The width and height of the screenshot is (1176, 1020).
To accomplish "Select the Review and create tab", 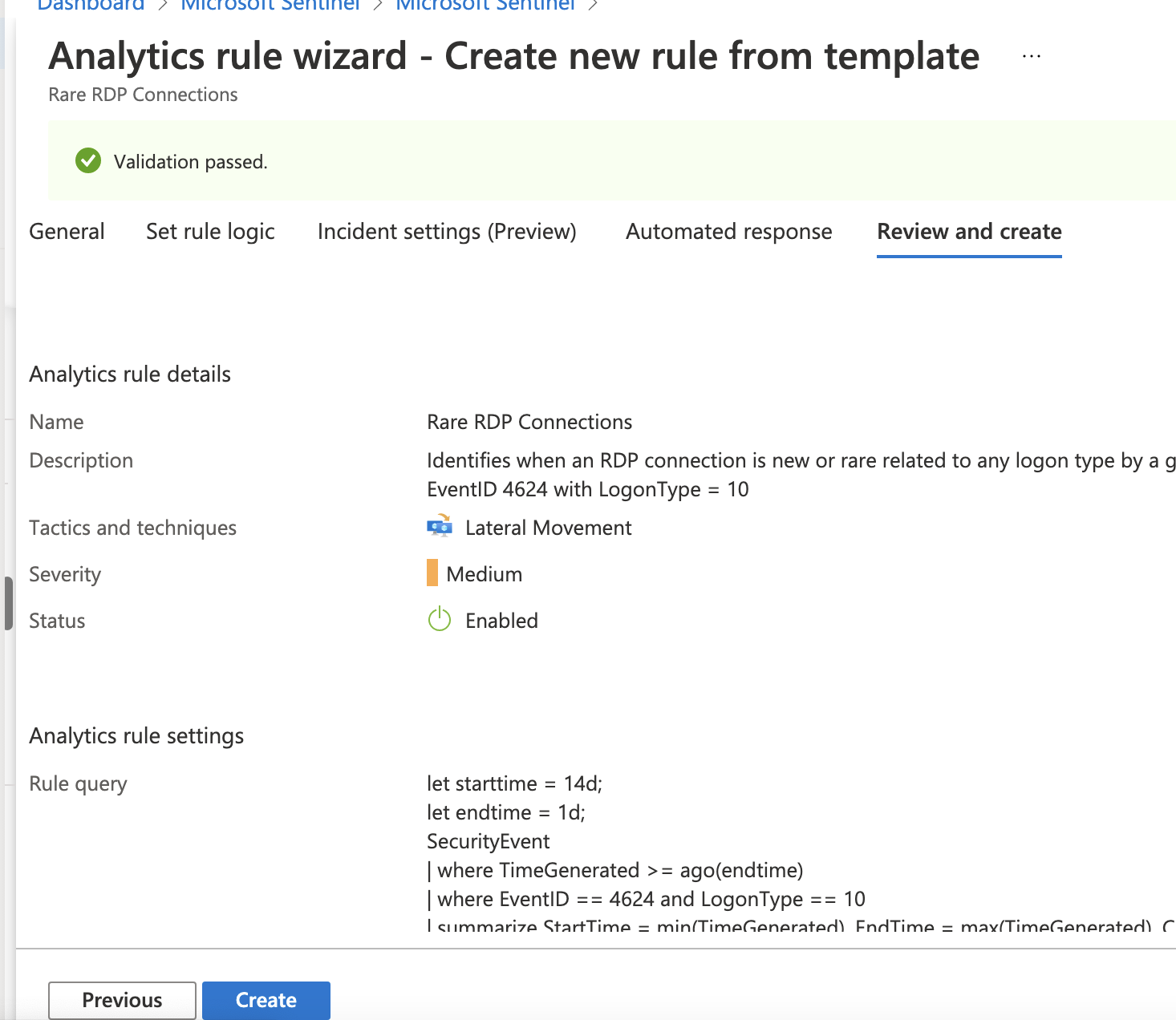I will pos(969,232).
